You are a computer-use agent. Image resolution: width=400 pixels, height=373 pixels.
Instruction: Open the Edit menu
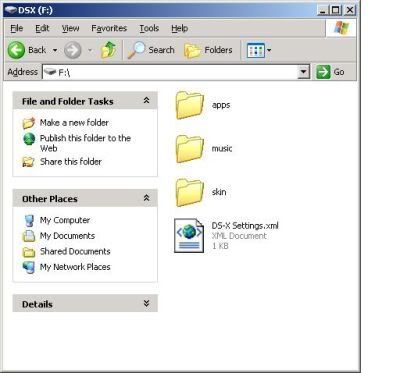[x=42, y=28]
